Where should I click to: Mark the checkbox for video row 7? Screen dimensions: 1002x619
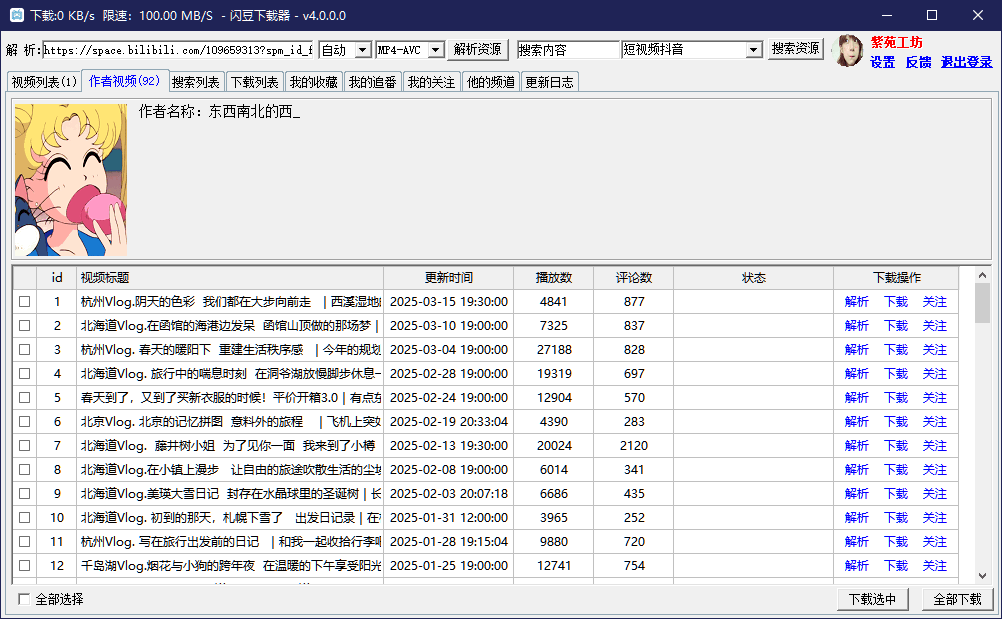[24, 445]
